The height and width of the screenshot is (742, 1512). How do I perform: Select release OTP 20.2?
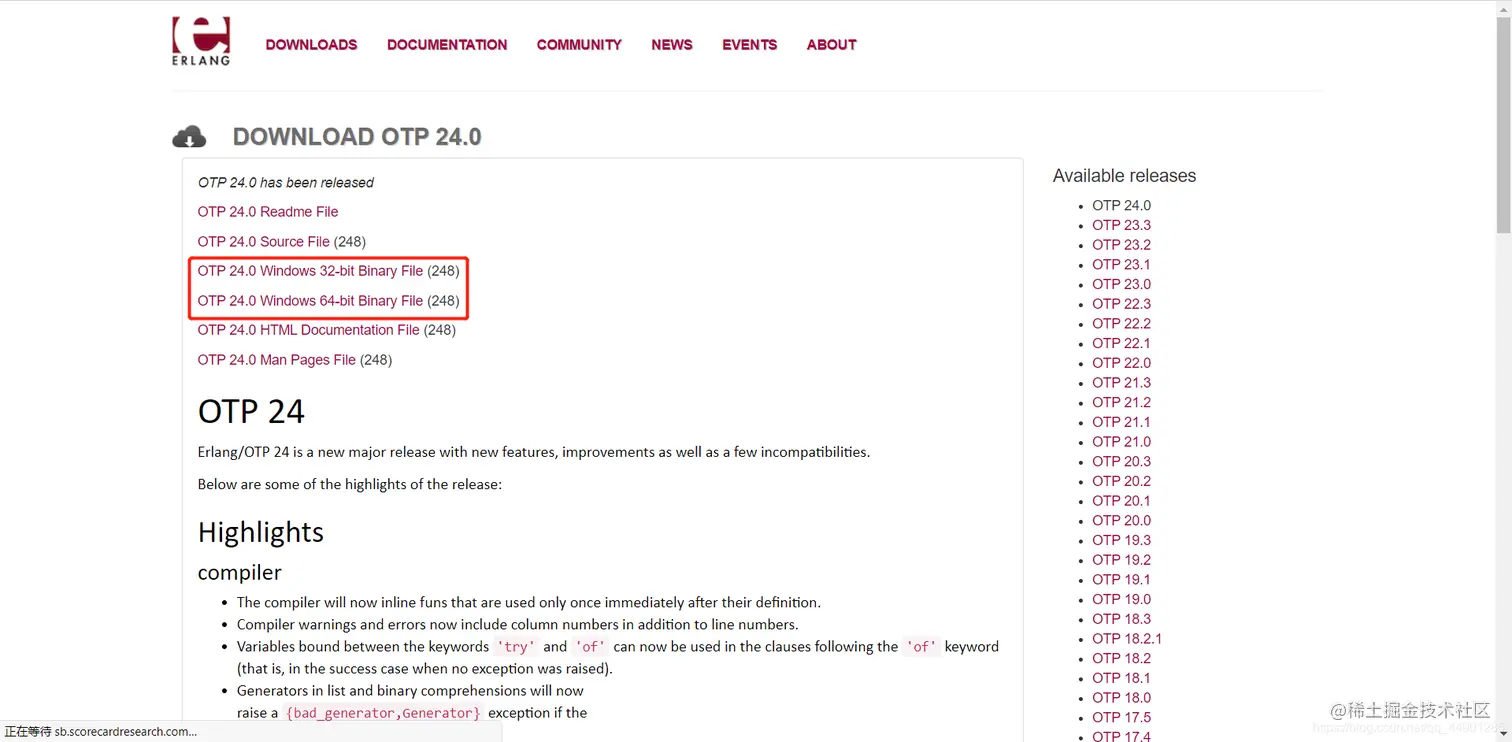coord(1121,481)
